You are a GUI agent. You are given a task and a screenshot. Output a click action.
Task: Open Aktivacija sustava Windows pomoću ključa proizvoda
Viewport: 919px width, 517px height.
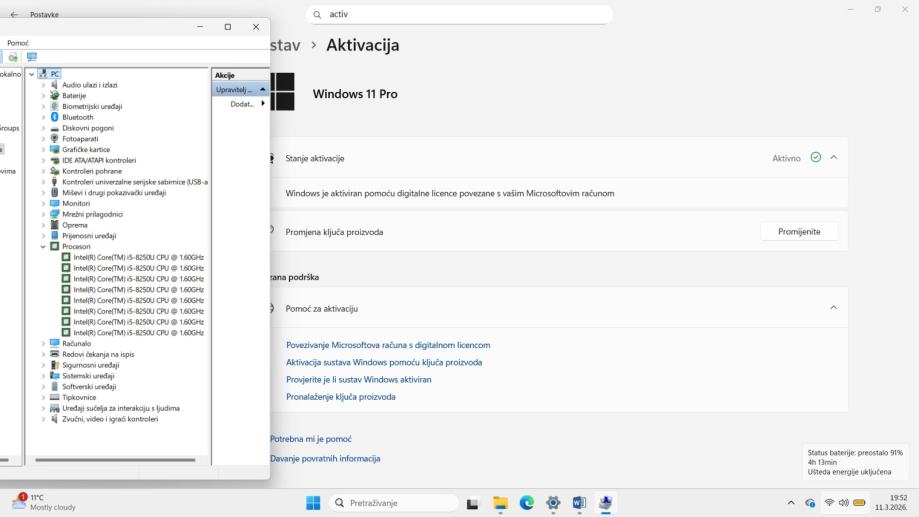tap(384, 362)
